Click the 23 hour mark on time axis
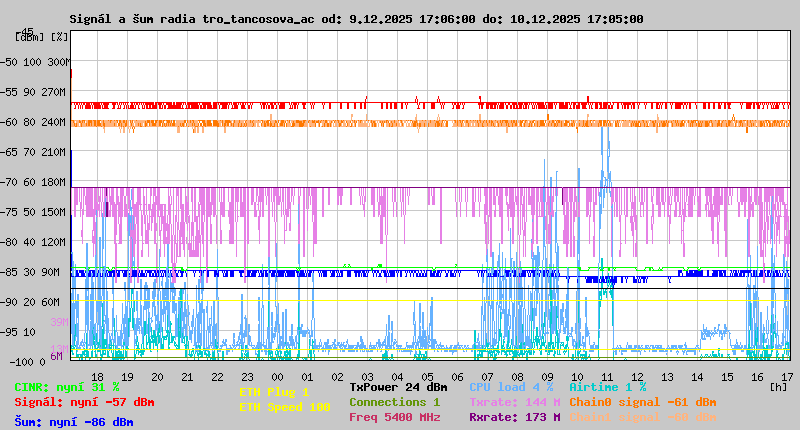This screenshot has height=430, width=800. [250, 377]
